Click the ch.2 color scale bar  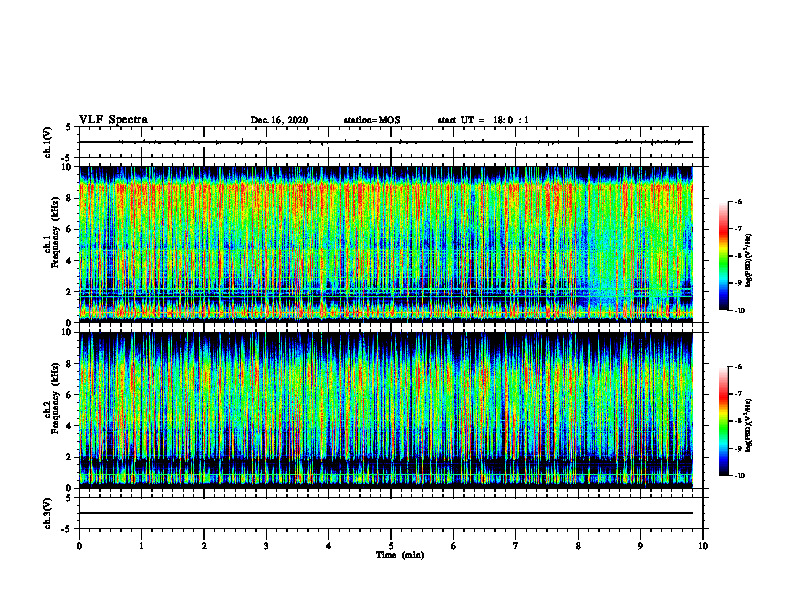point(722,421)
